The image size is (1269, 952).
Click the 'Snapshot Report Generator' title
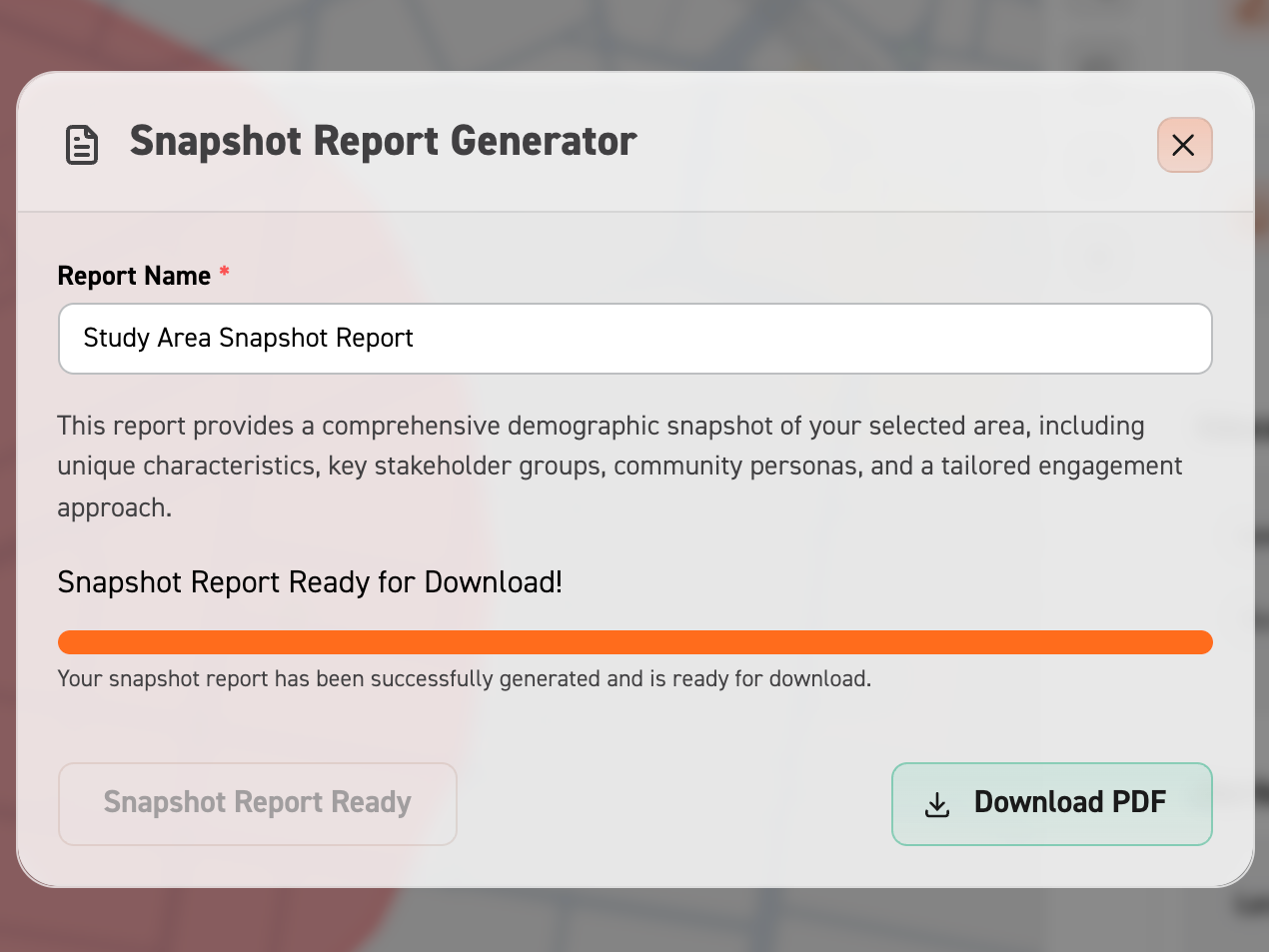click(x=384, y=142)
